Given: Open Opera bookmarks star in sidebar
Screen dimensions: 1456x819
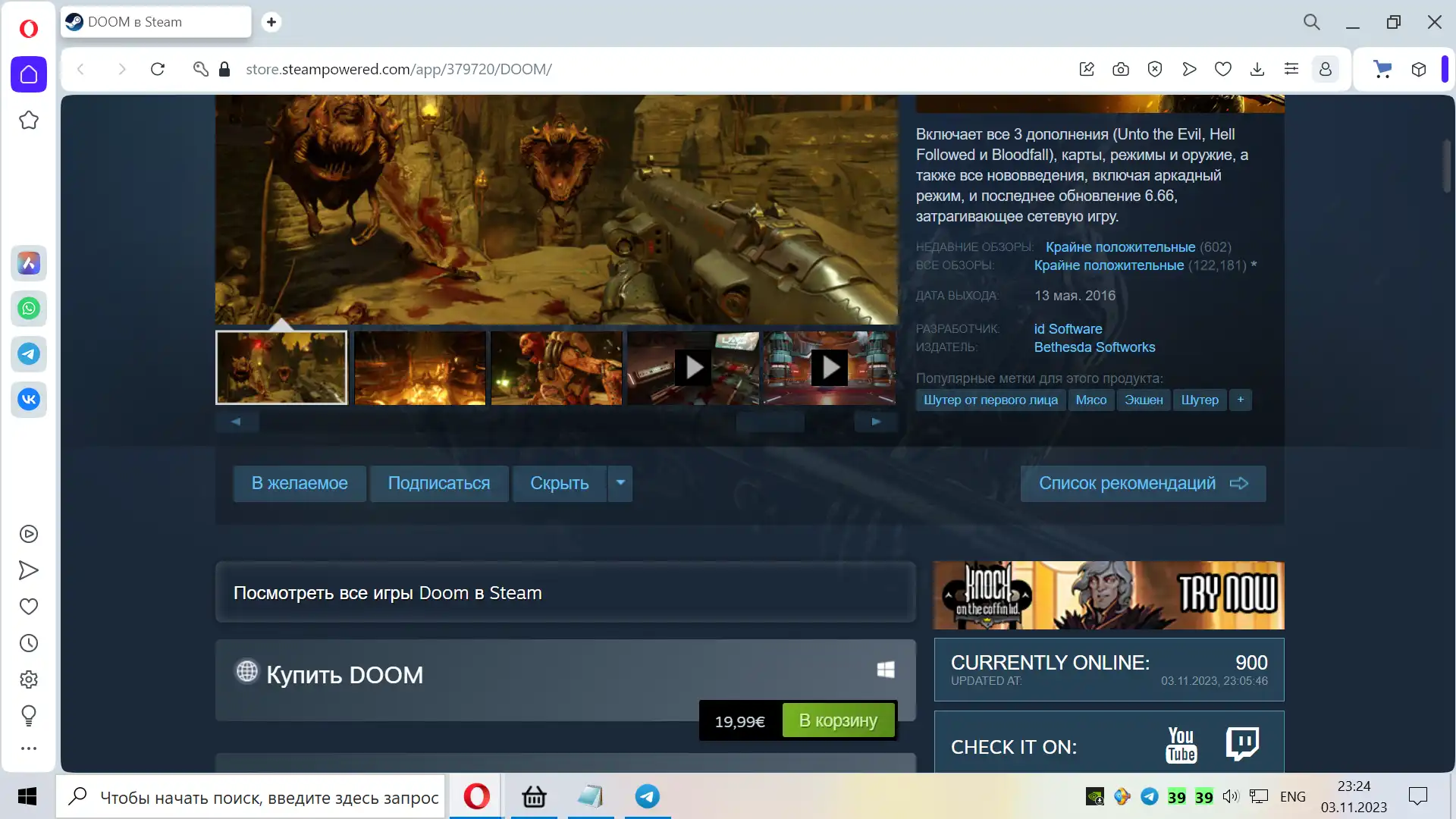Looking at the screenshot, I should click(x=29, y=120).
